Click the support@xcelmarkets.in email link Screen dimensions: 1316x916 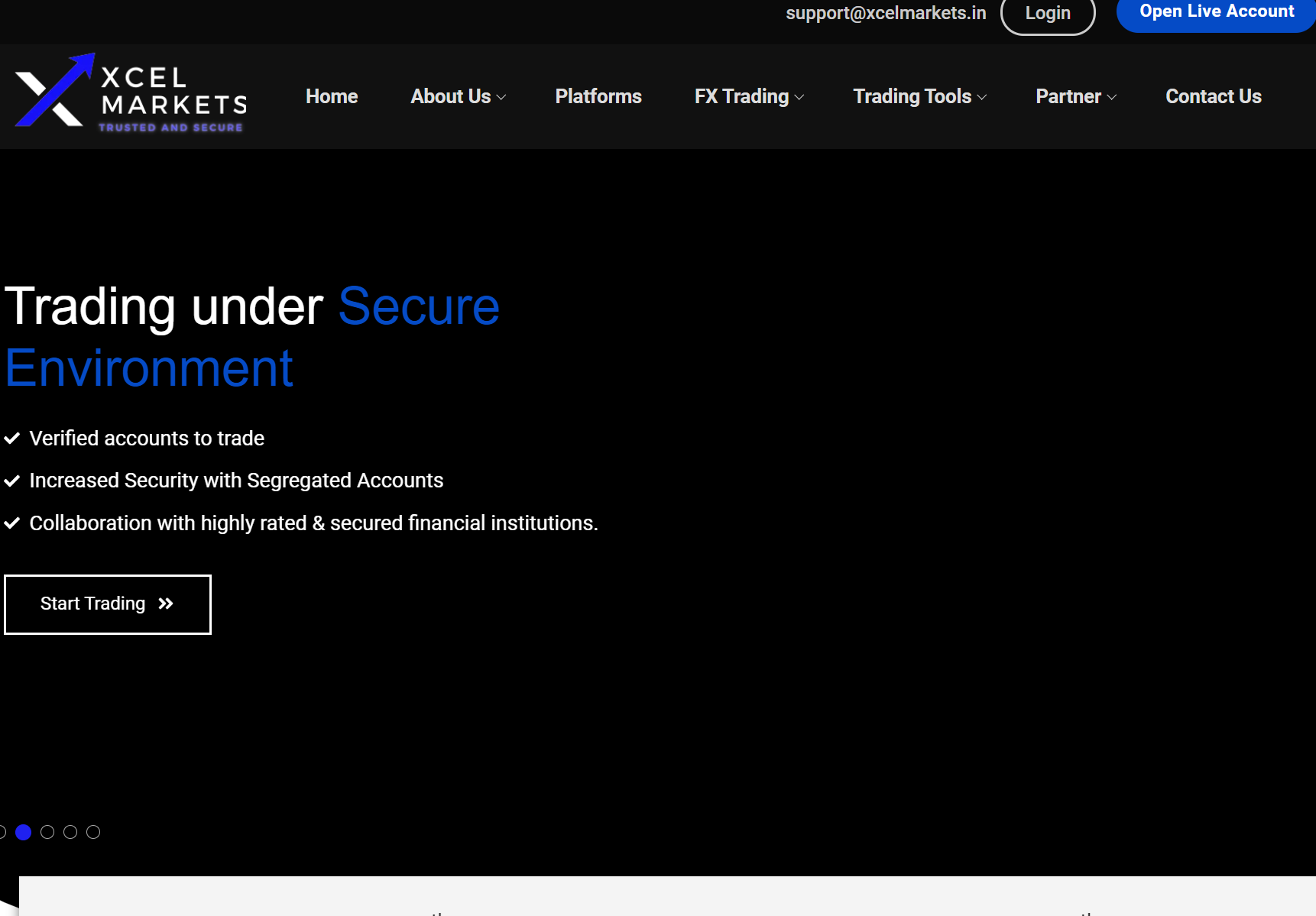[886, 13]
